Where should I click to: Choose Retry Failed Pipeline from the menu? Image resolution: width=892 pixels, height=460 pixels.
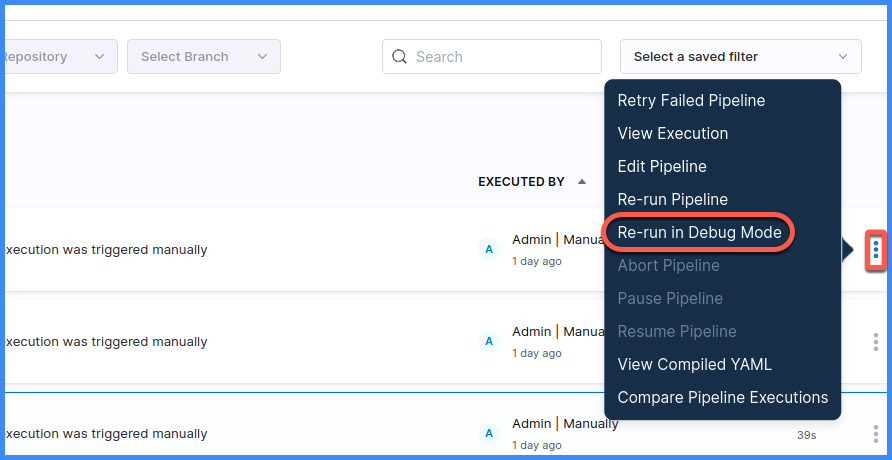click(691, 100)
